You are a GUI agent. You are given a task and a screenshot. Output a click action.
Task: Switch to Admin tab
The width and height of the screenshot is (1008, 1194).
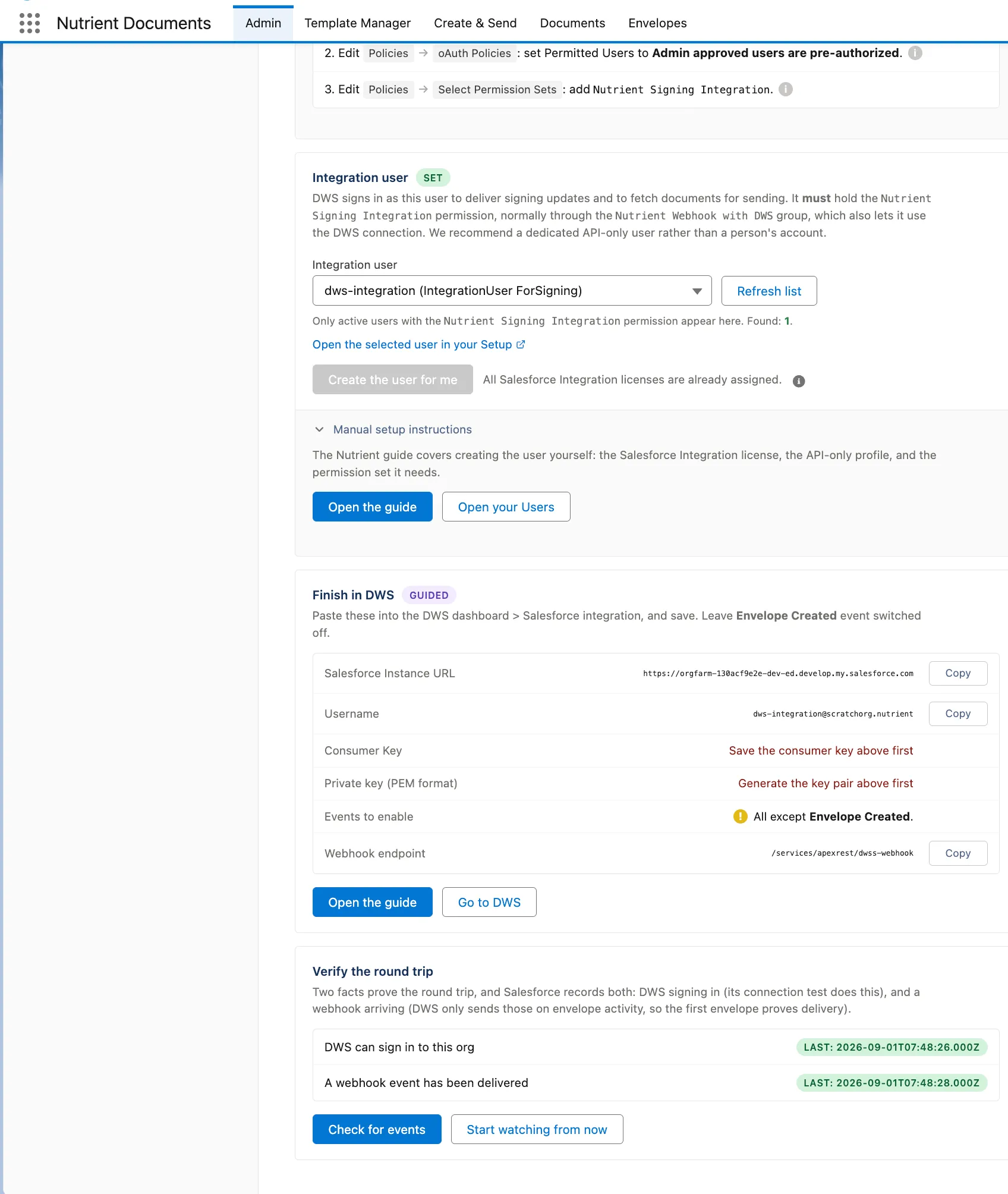pyautogui.click(x=263, y=23)
